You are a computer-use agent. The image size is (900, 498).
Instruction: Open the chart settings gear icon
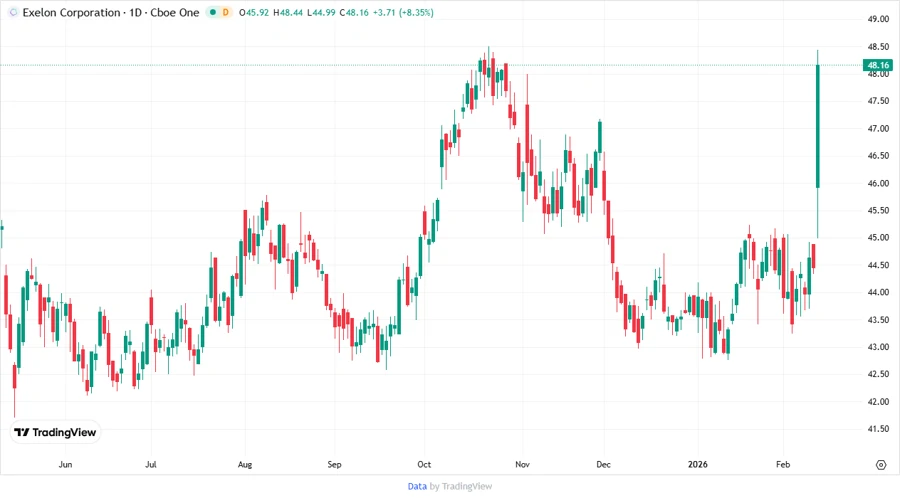point(881,465)
